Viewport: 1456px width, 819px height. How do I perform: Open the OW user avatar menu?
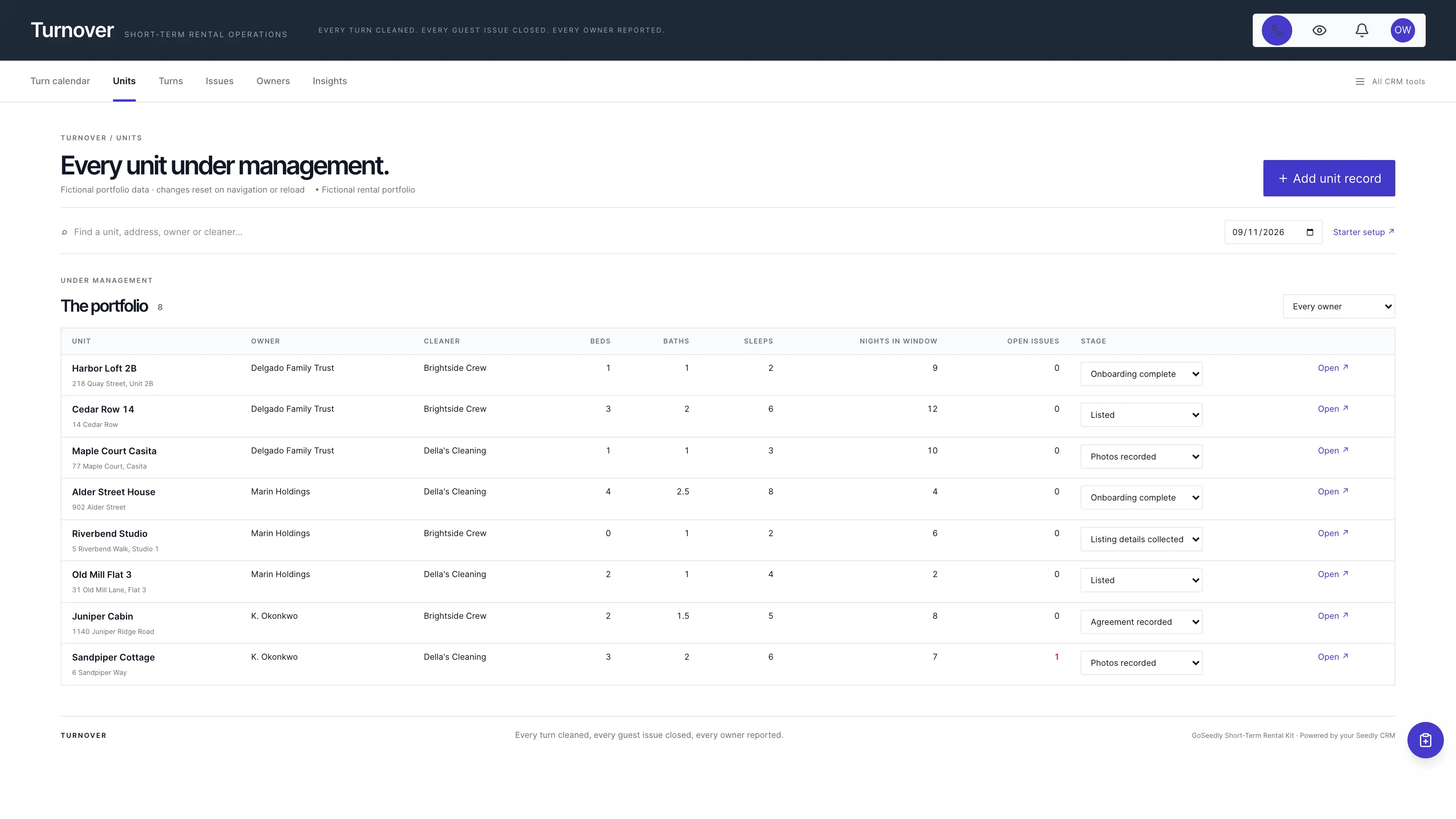(1402, 30)
